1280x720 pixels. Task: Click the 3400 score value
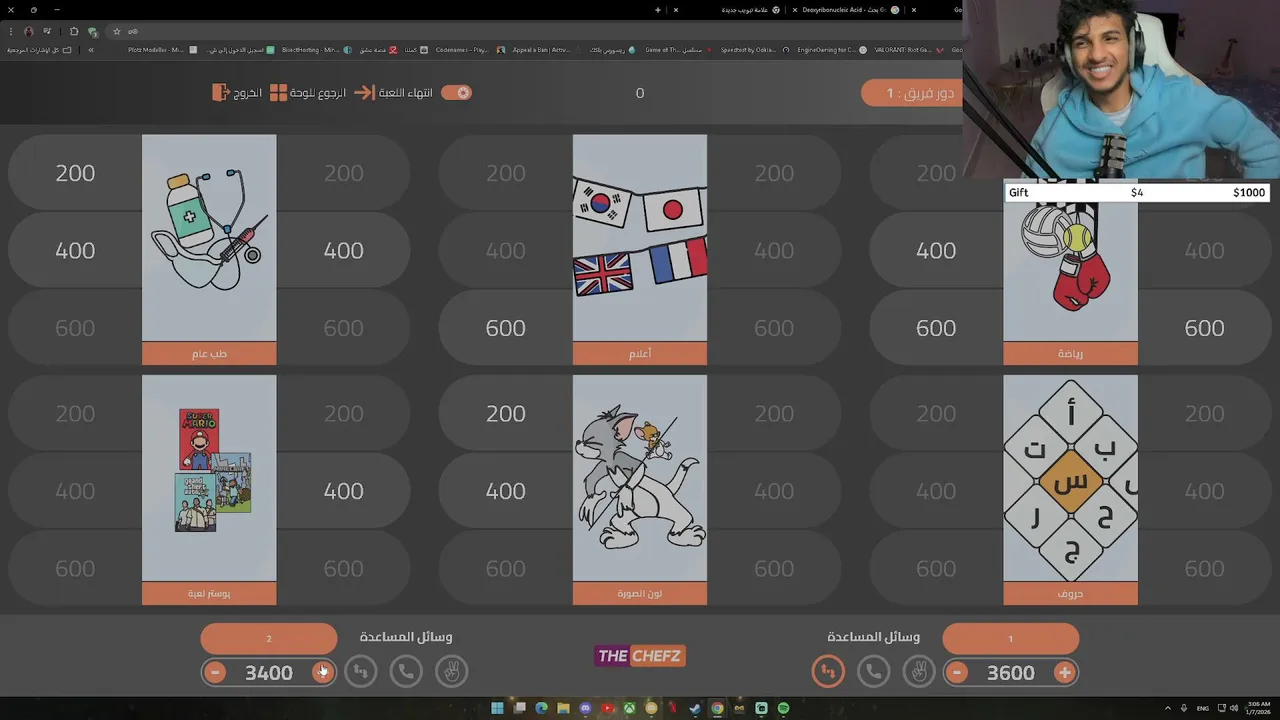[x=269, y=673]
